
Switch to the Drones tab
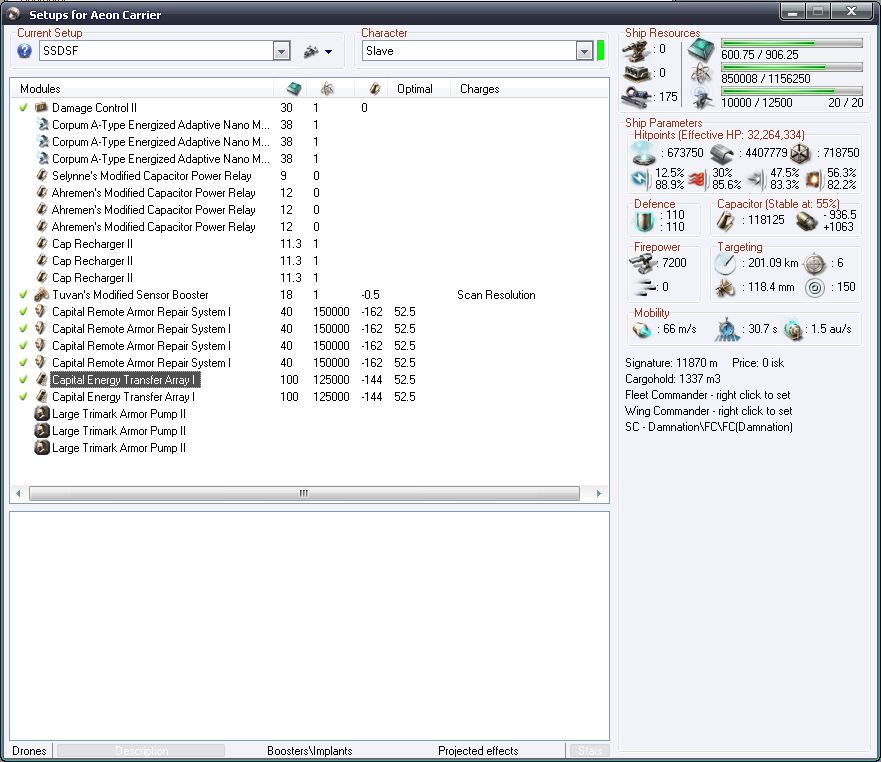coord(29,751)
